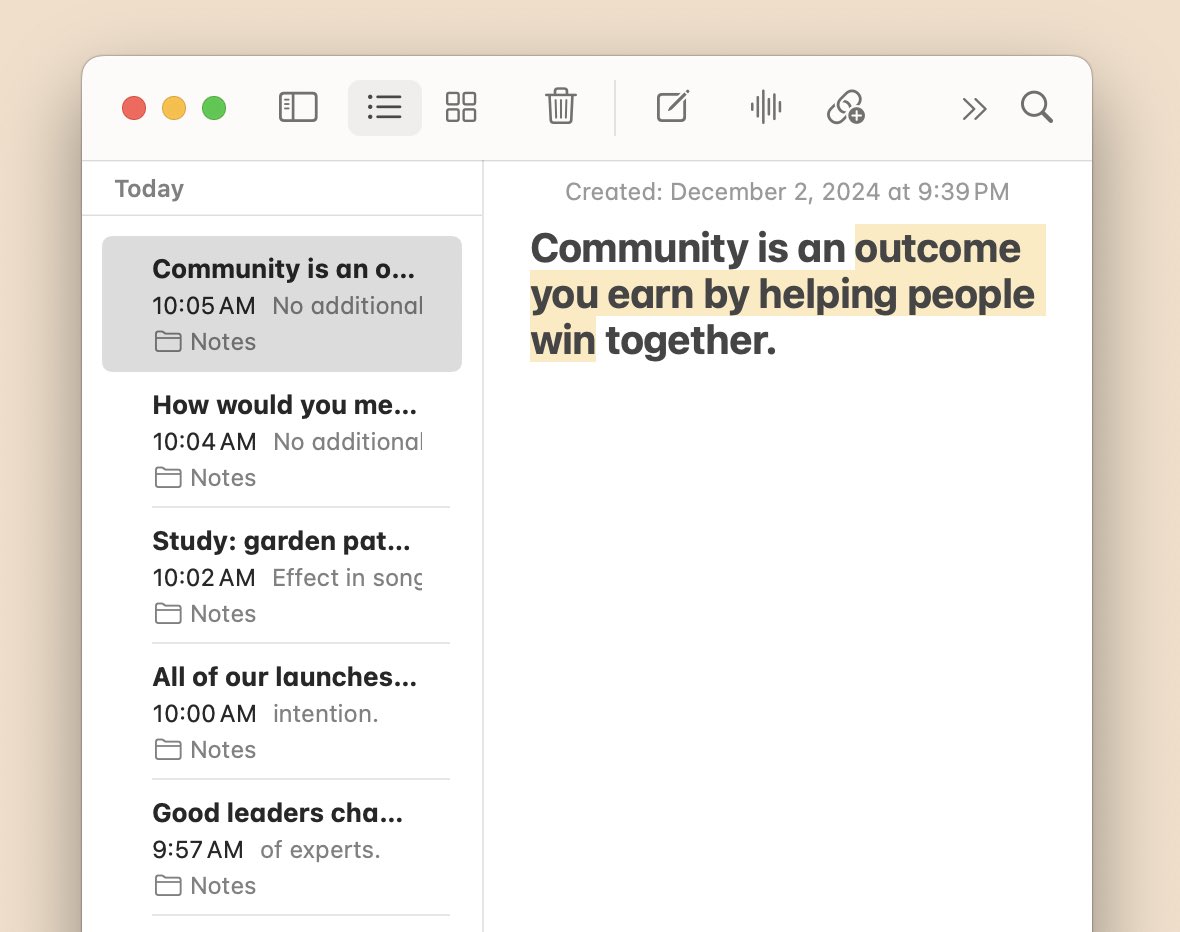Click 10:04 AM timestamp in list

pyautogui.click(x=204, y=442)
